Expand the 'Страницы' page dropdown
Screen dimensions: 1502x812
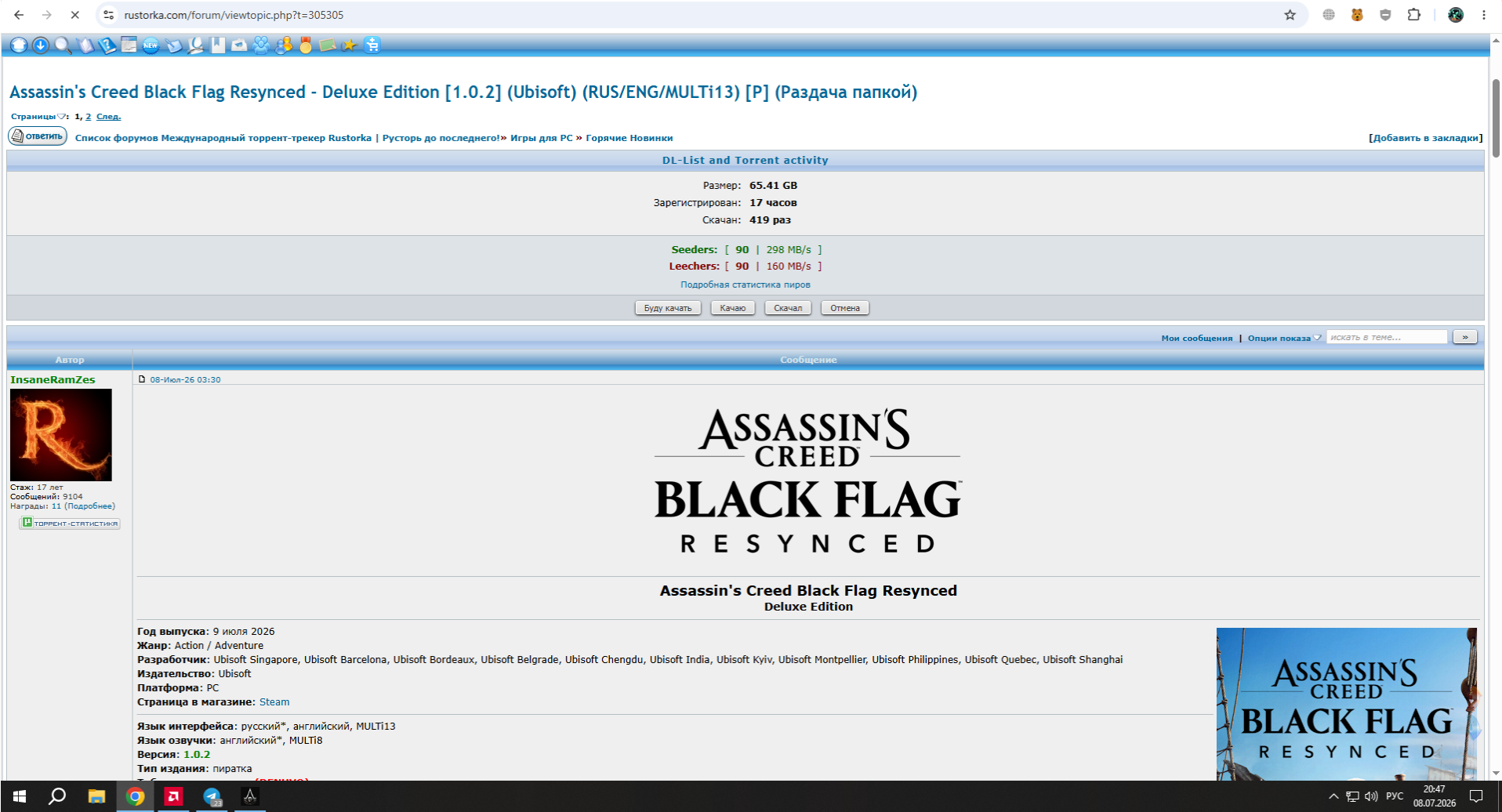click(x=38, y=116)
